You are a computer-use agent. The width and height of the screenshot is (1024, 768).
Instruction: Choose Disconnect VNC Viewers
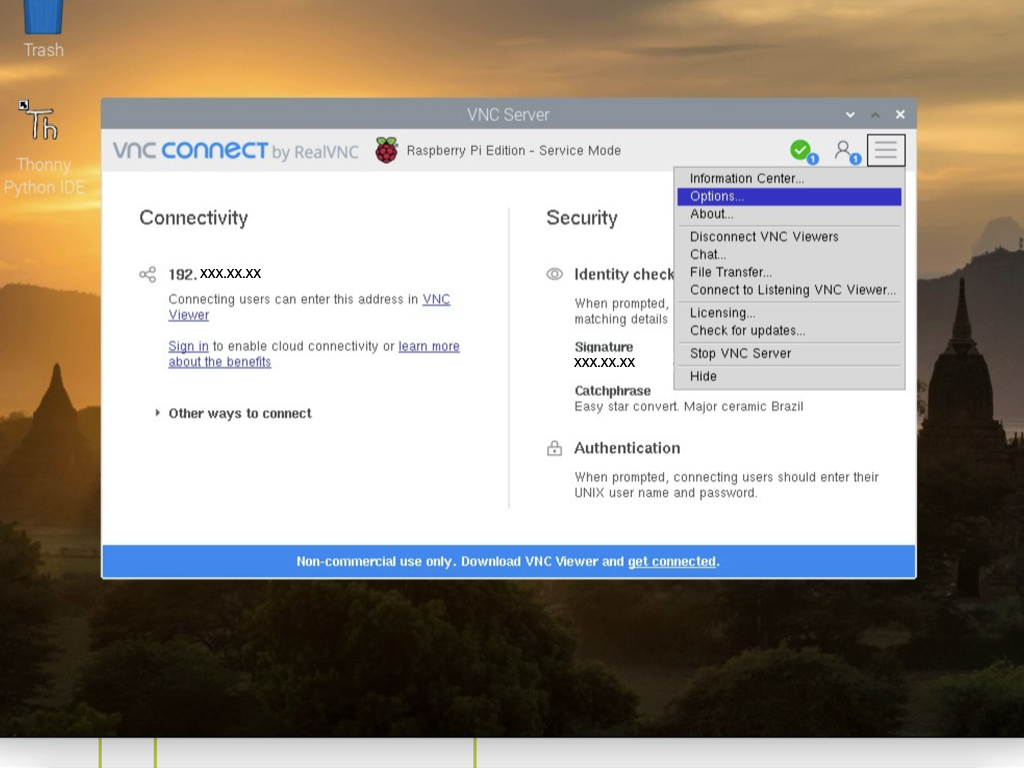pyautogui.click(x=789, y=237)
